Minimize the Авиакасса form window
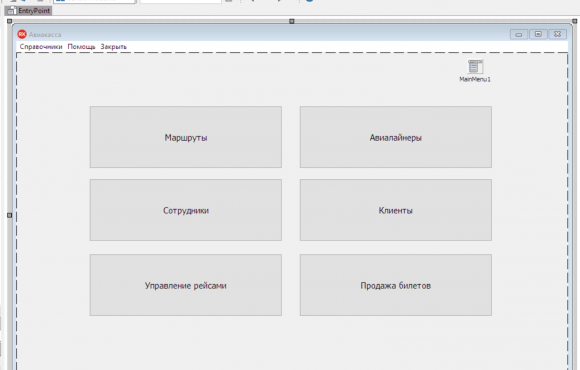580x370 pixels. tap(519, 34)
